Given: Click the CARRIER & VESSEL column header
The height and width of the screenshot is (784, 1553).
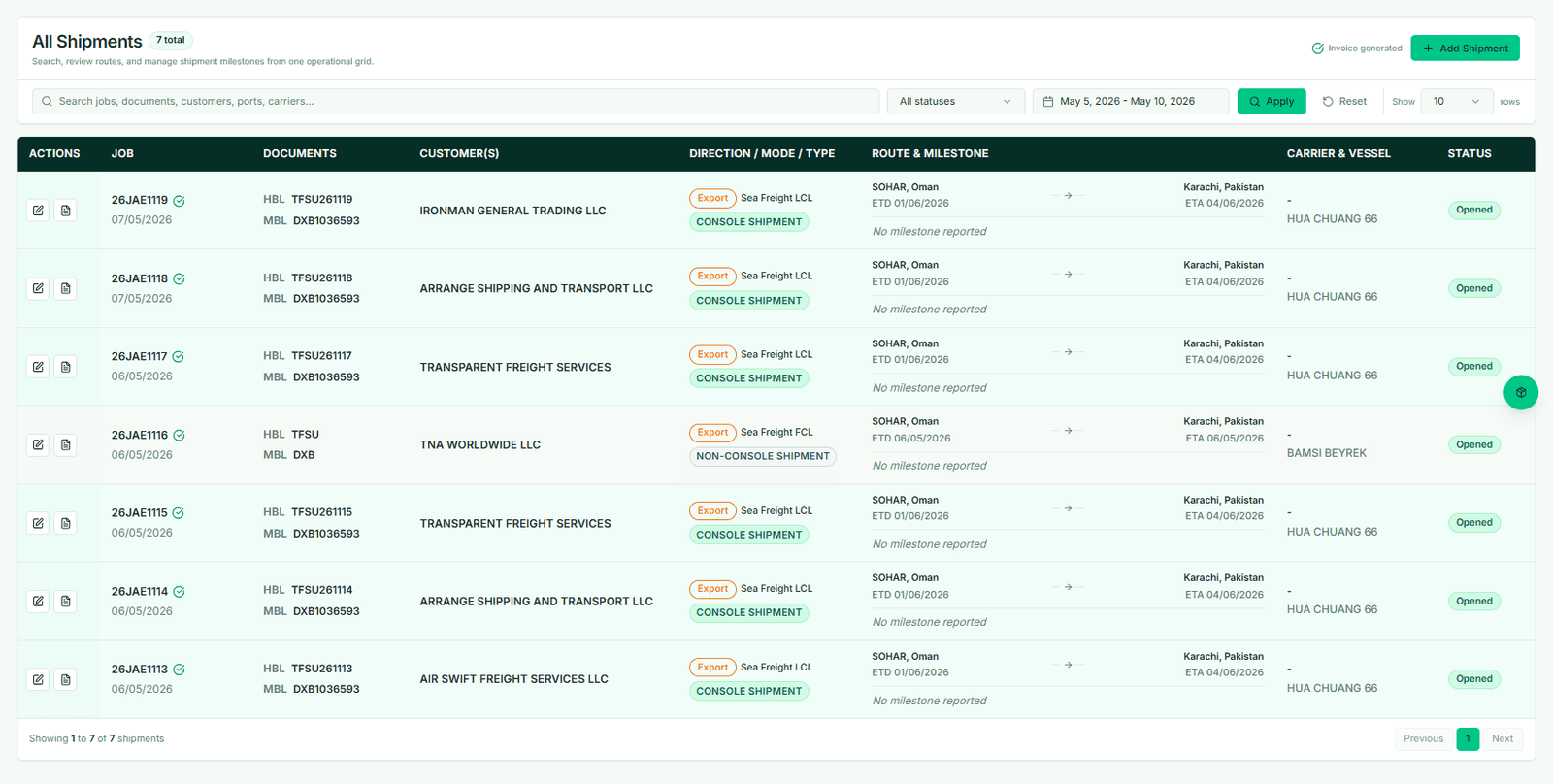Looking at the screenshot, I should 1338,153.
